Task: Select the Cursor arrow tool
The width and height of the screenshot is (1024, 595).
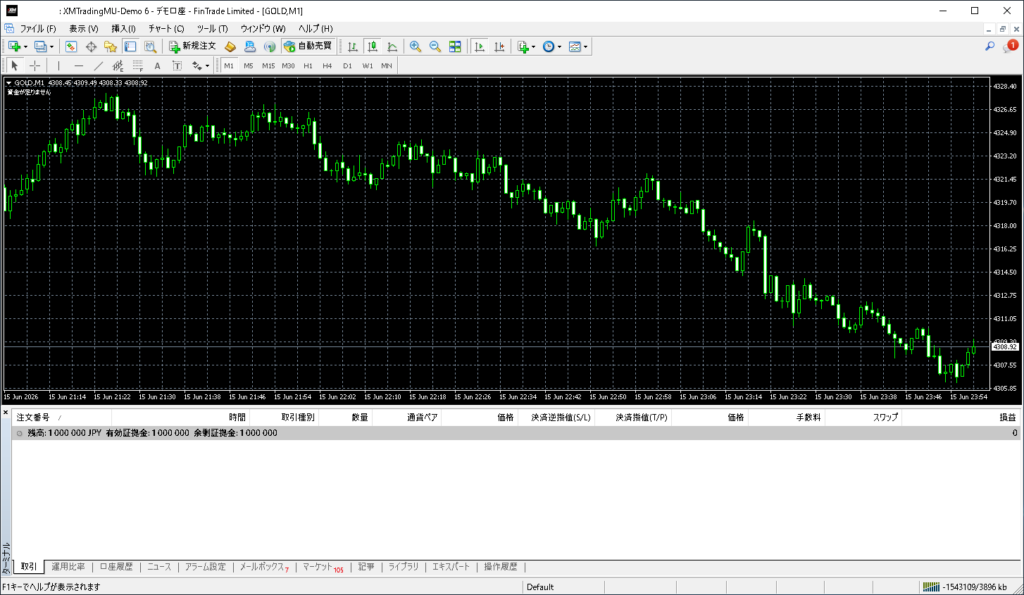Action: tap(14, 65)
